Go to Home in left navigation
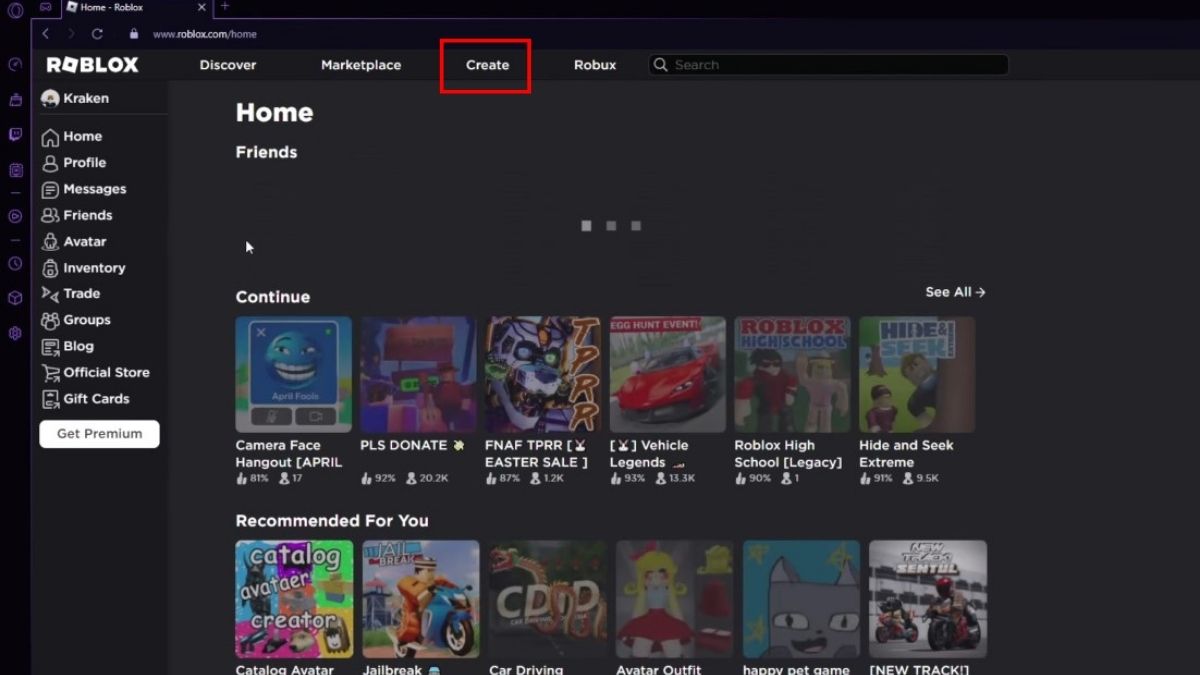1200x675 pixels. pyautogui.click(x=71, y=137)
